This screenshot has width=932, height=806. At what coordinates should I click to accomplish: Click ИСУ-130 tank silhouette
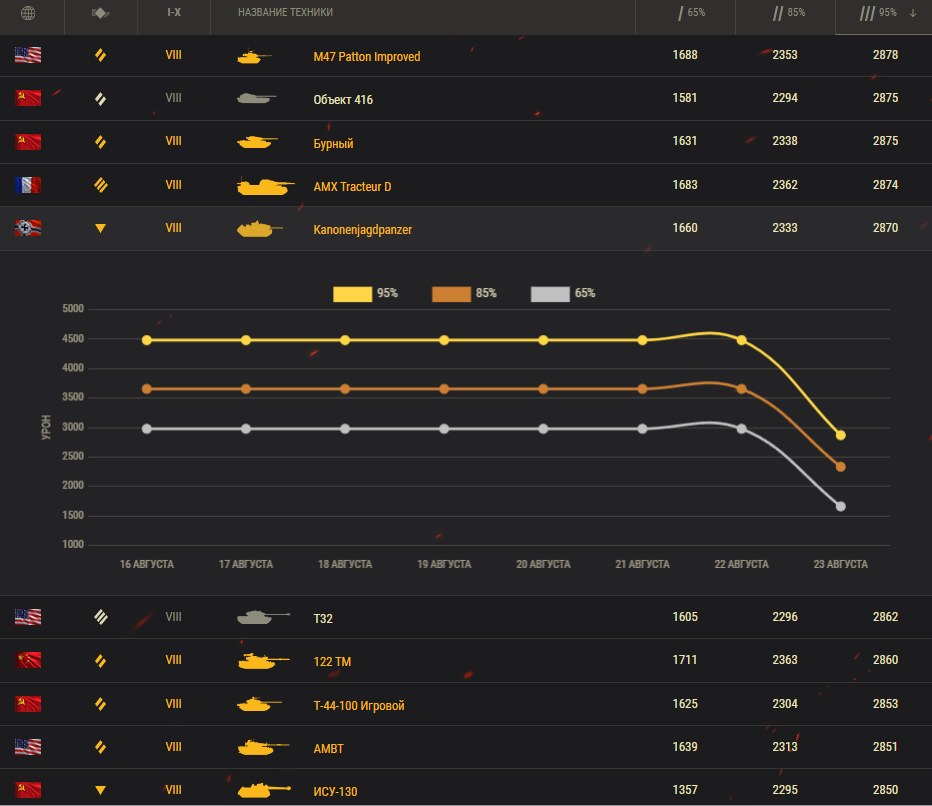click(x=264, y=790)
